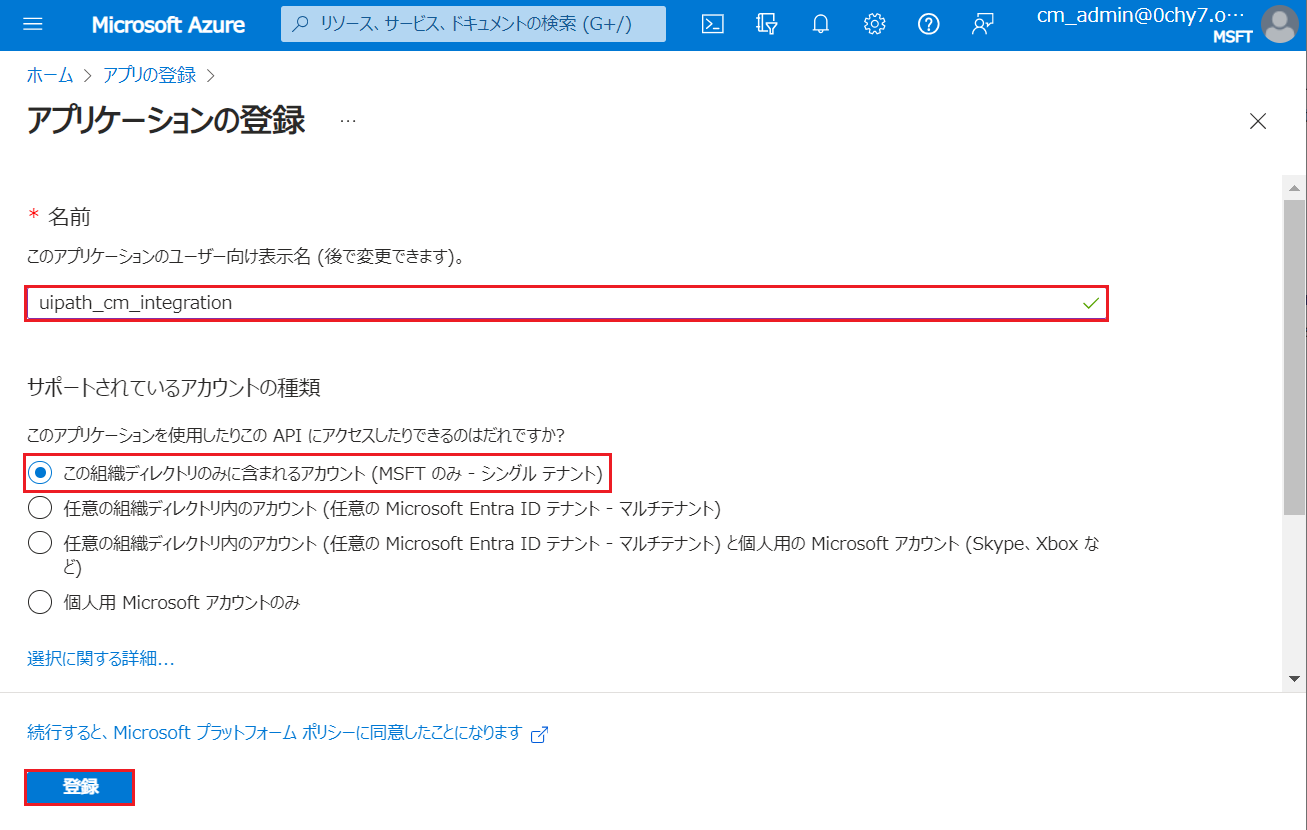Open the hamburger portal menu
Viewport: 1307px width, 830px height.
33,24
